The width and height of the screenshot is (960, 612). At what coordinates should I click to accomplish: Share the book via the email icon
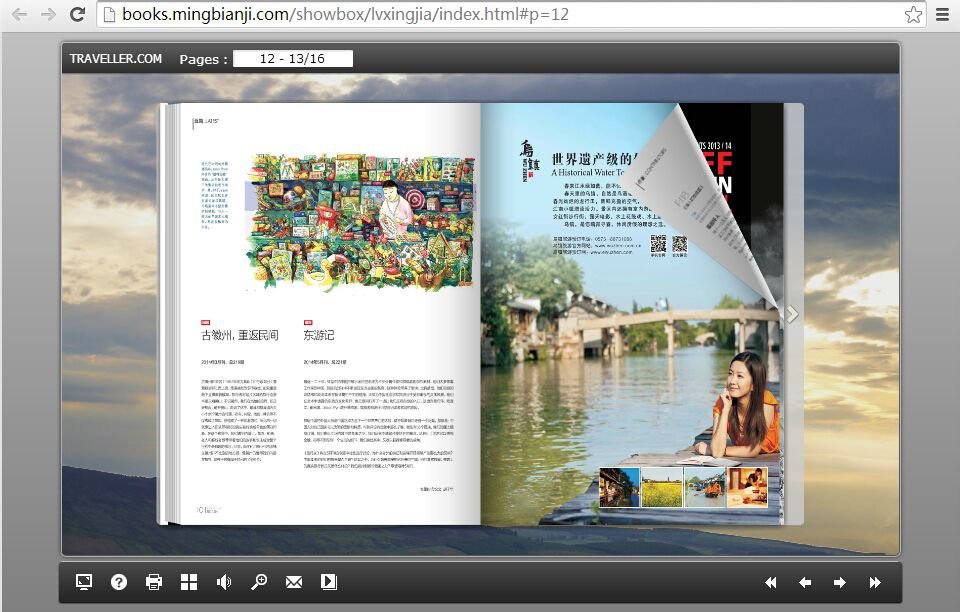tap(294, 582)
